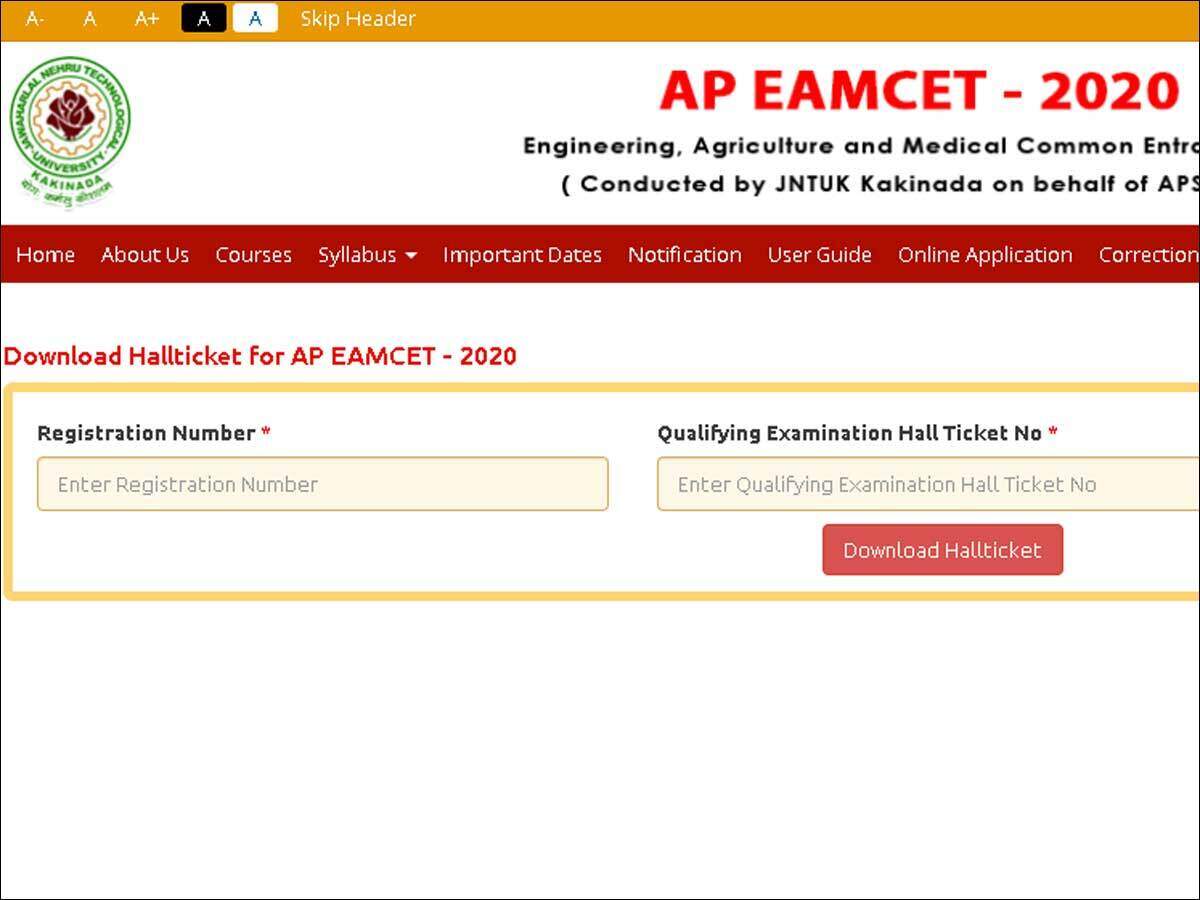Go to the Home page
The image size is (1200, 900).
[x=45, y=255]
